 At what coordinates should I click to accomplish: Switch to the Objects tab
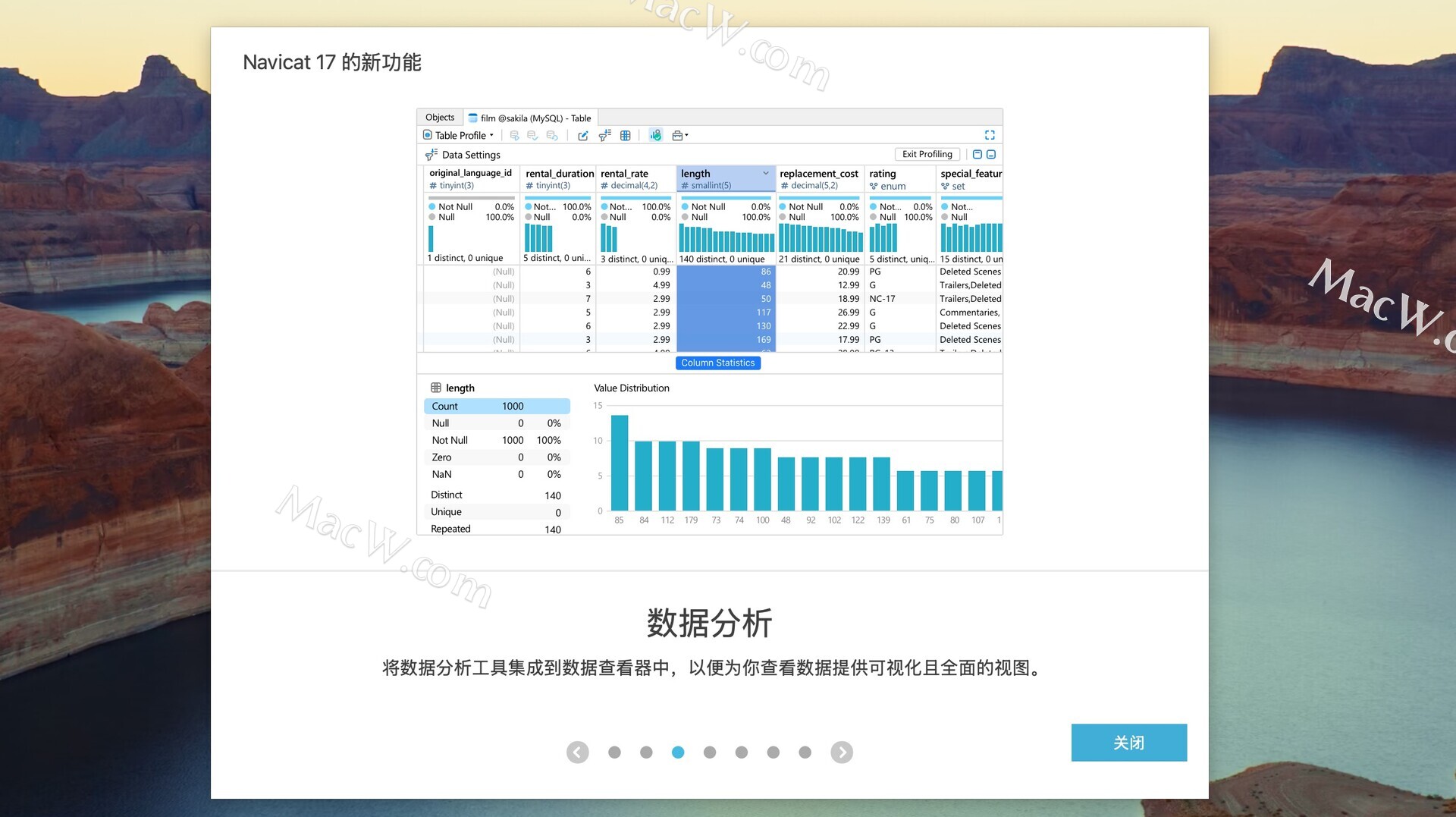440,118
